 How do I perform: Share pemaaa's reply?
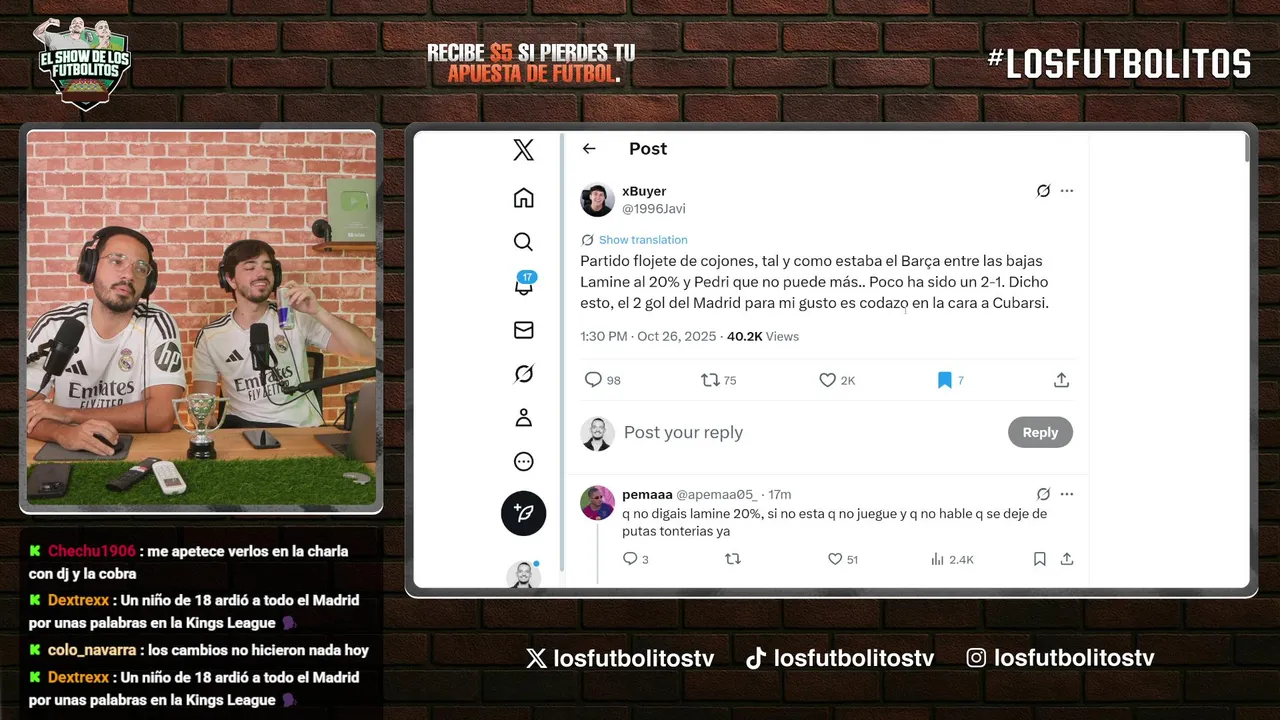coord(1067,559)
